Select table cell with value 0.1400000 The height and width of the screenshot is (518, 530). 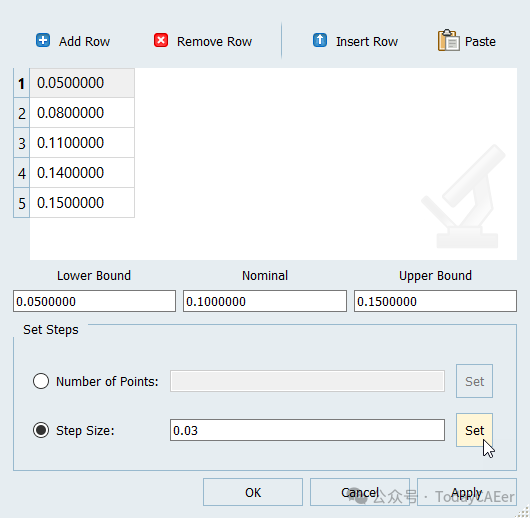82,173
